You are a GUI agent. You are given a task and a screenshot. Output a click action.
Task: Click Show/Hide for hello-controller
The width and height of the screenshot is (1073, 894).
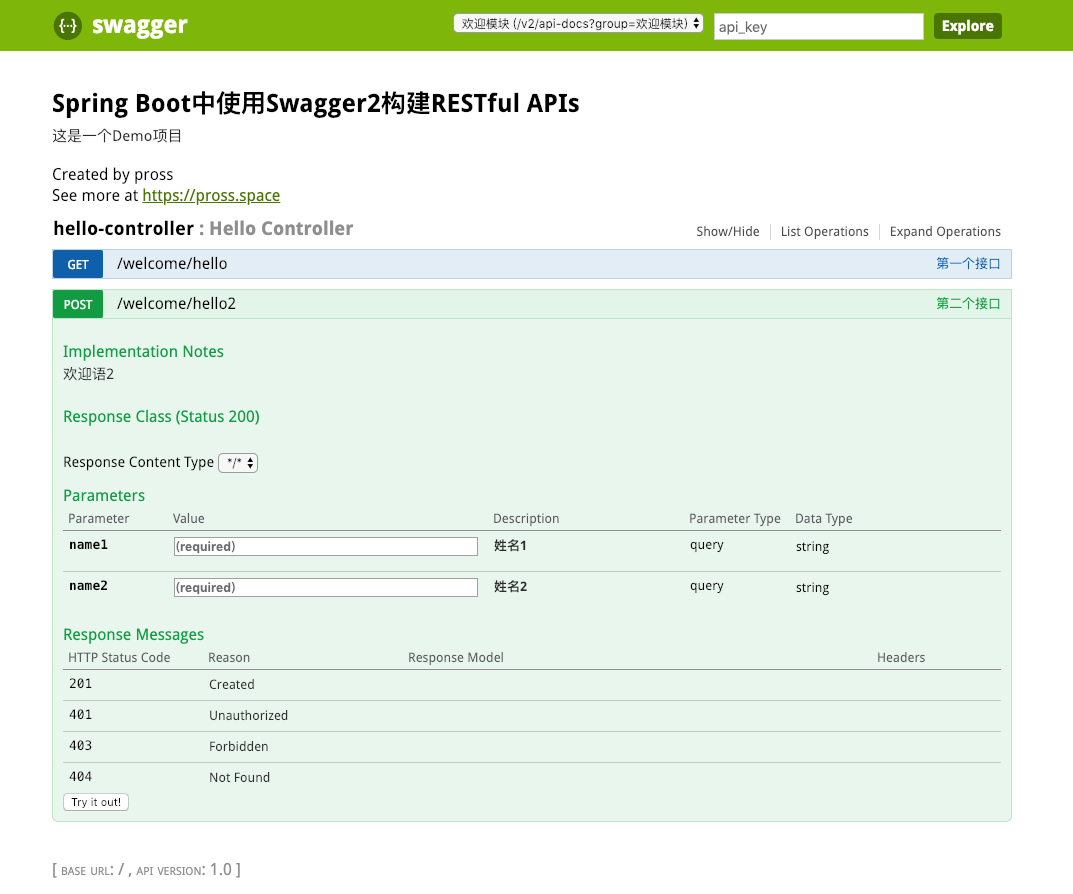pos(727,232)
